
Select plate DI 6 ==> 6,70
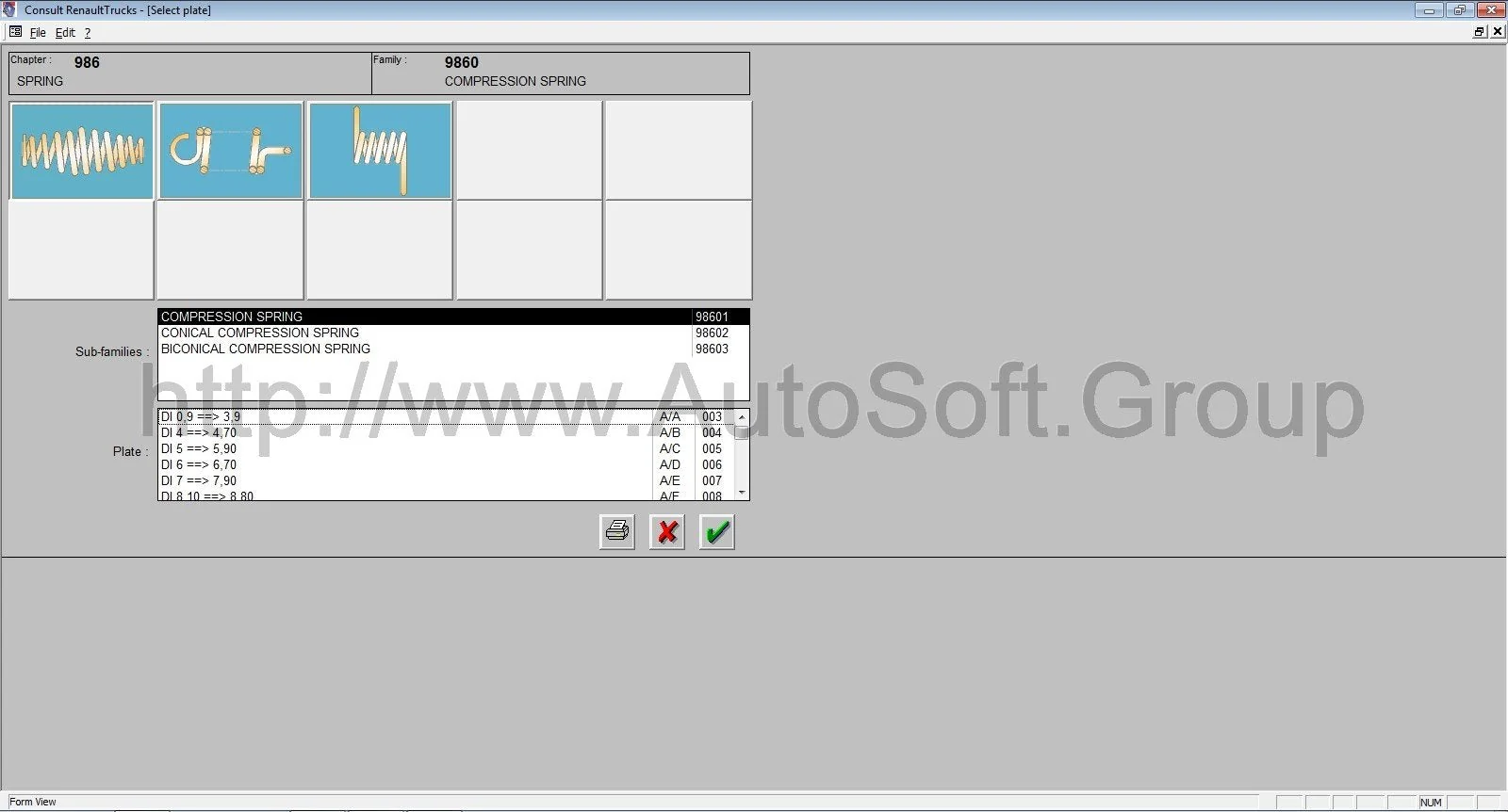point(446,464)
